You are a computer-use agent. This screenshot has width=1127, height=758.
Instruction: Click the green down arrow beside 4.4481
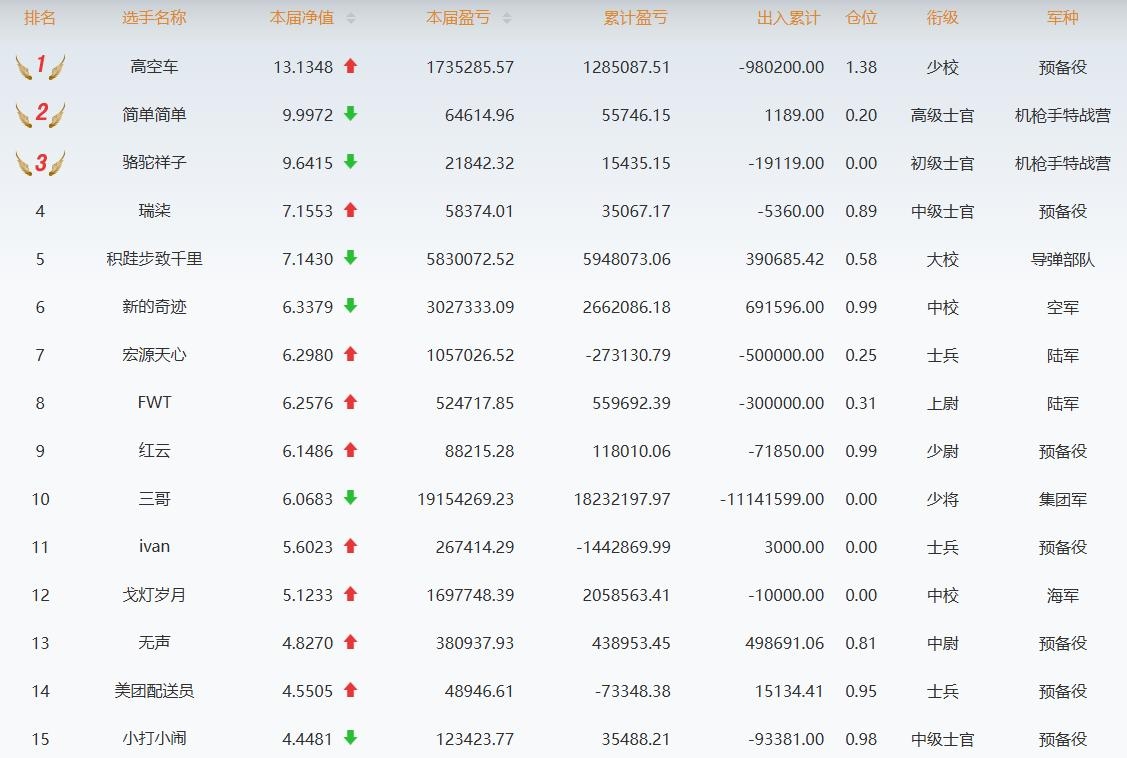(x=350, y=738)
